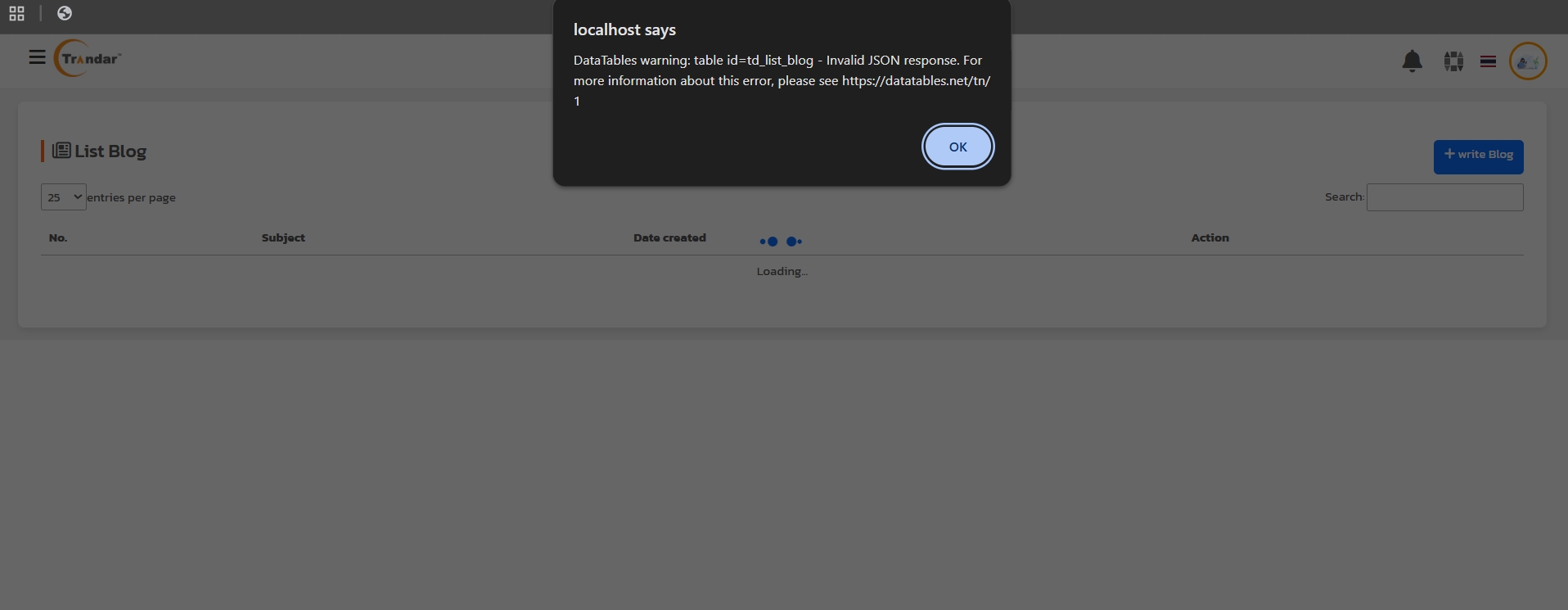Open the user profile avatar menu

click(x=1527, y=61)
